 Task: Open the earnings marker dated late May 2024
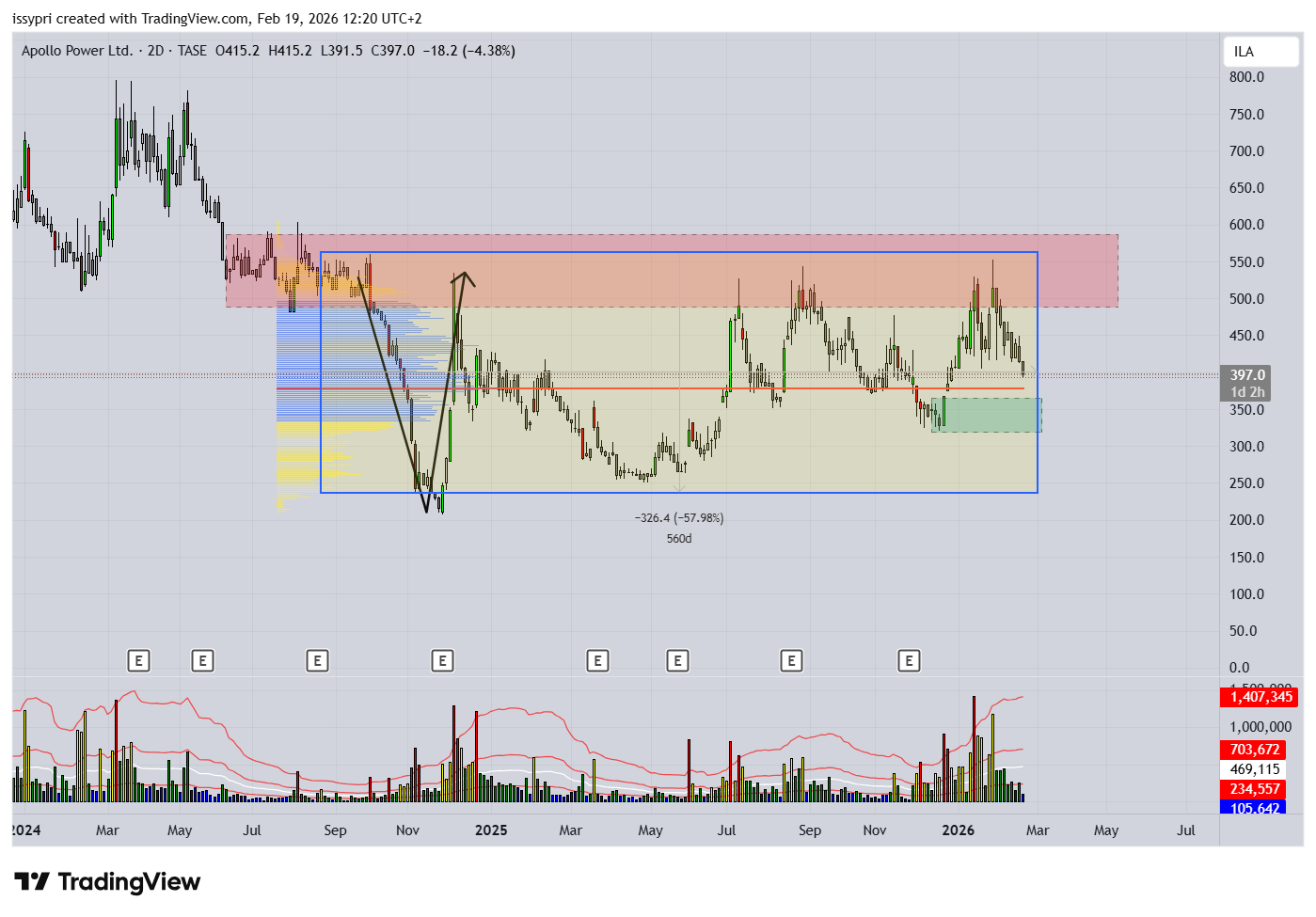pyautogui.click(x=202, y=661)
